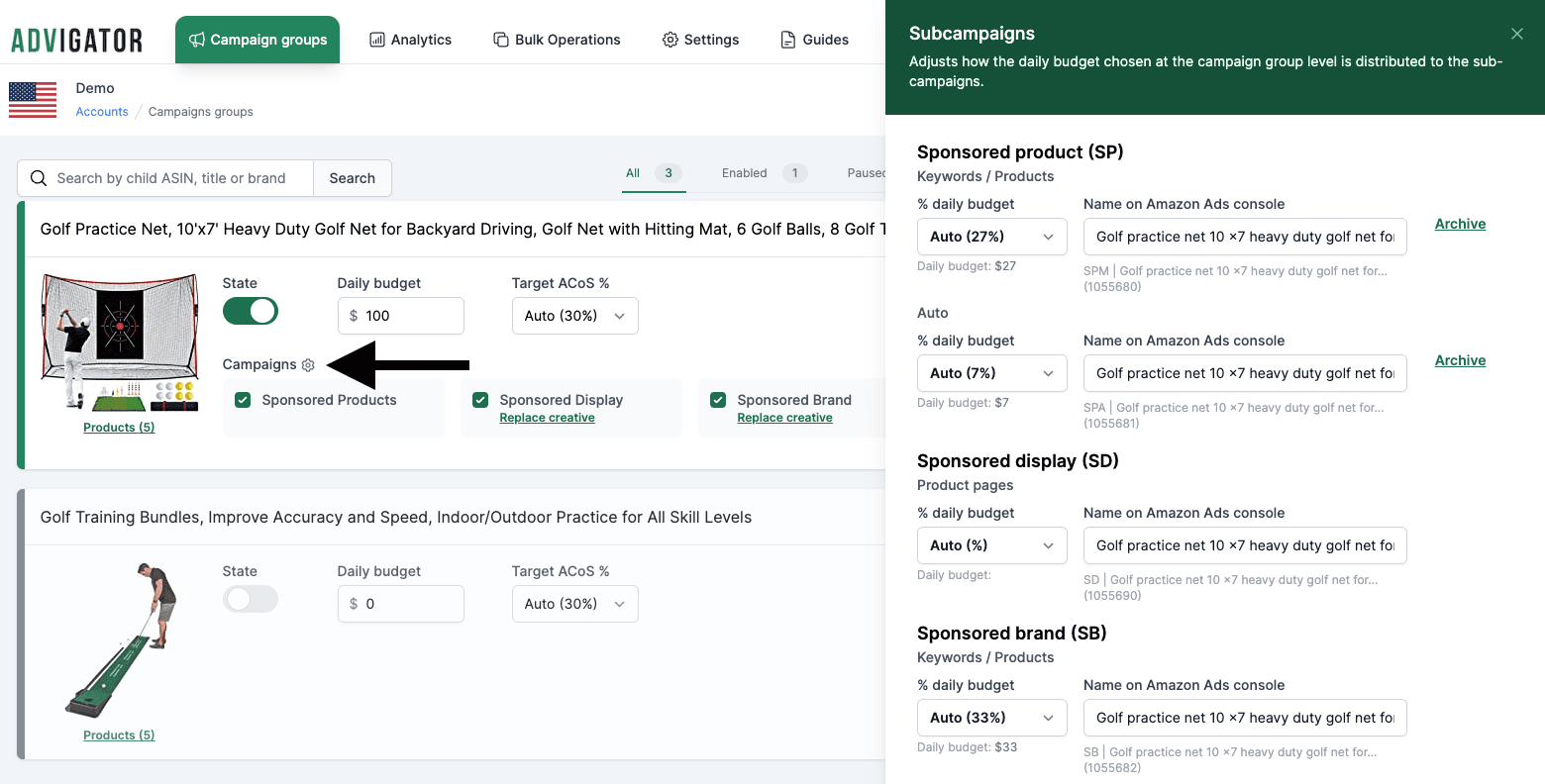1545x784 pixels.
Task: Edit the SP Auto campaign name field
Action: [1245, 373]
